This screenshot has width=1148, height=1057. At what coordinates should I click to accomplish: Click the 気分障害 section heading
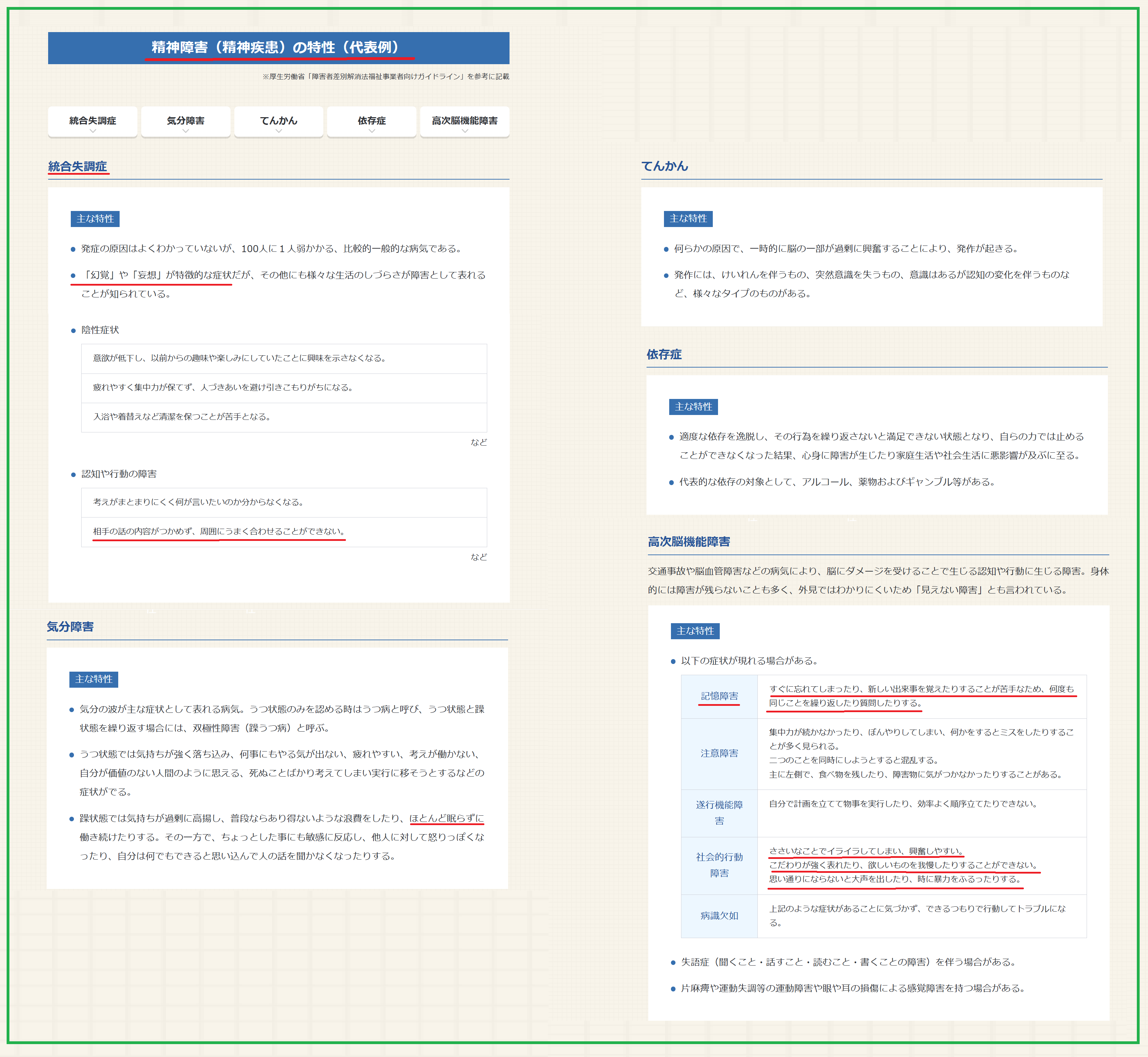70,627
